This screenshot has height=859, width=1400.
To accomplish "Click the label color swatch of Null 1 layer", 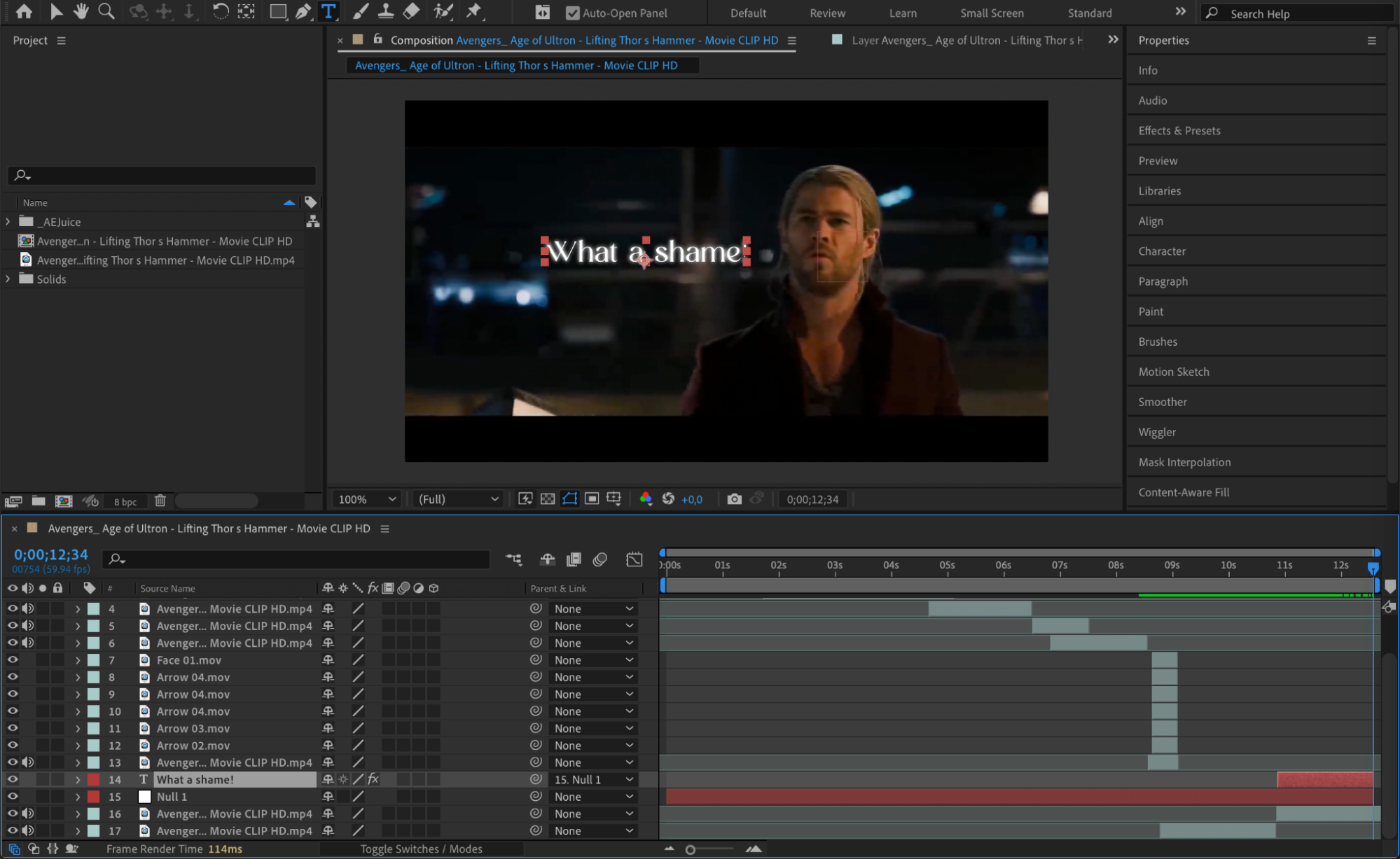I will 93,797.
